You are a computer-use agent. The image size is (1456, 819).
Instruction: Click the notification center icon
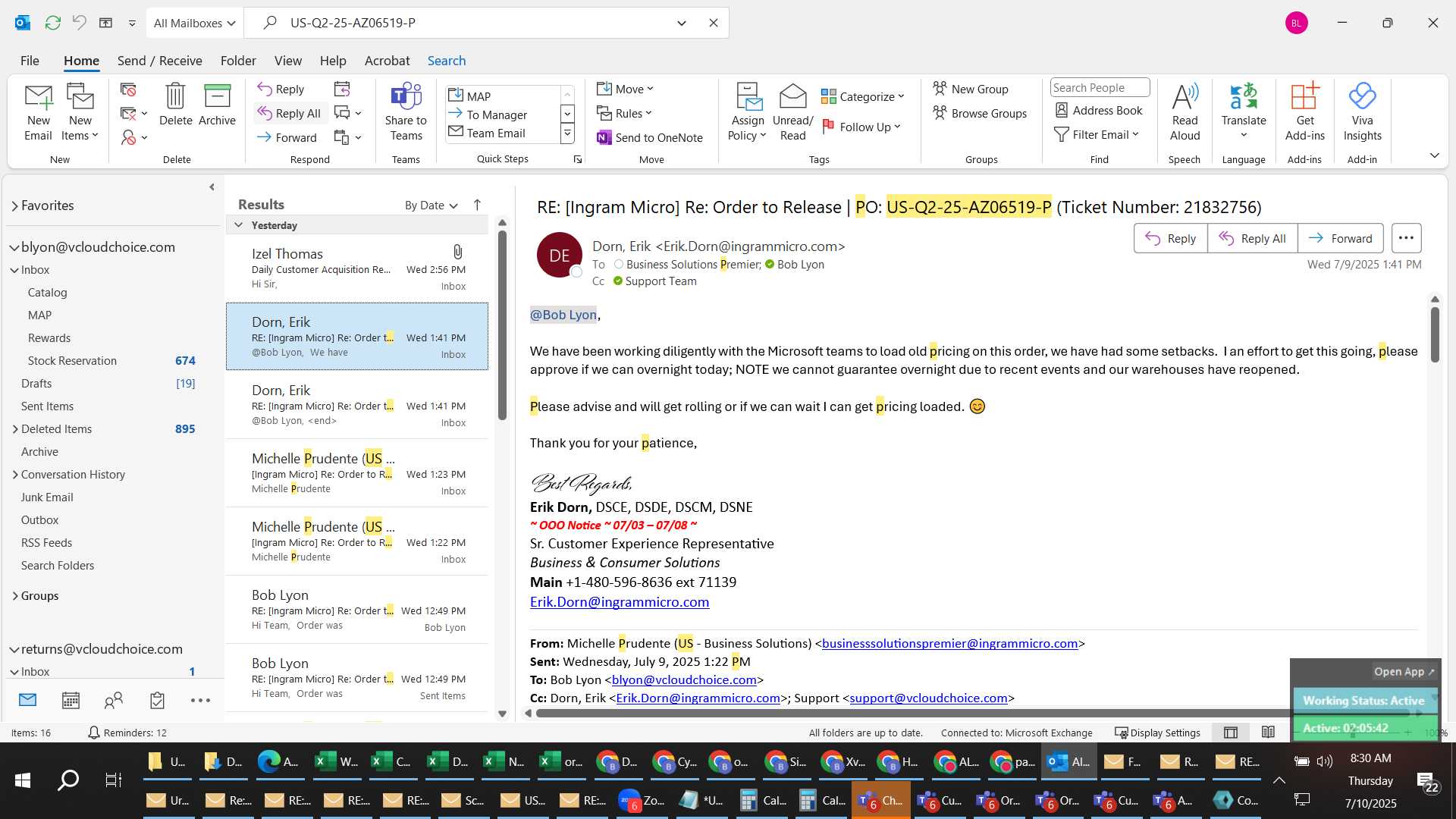(x=1427, y=781)
